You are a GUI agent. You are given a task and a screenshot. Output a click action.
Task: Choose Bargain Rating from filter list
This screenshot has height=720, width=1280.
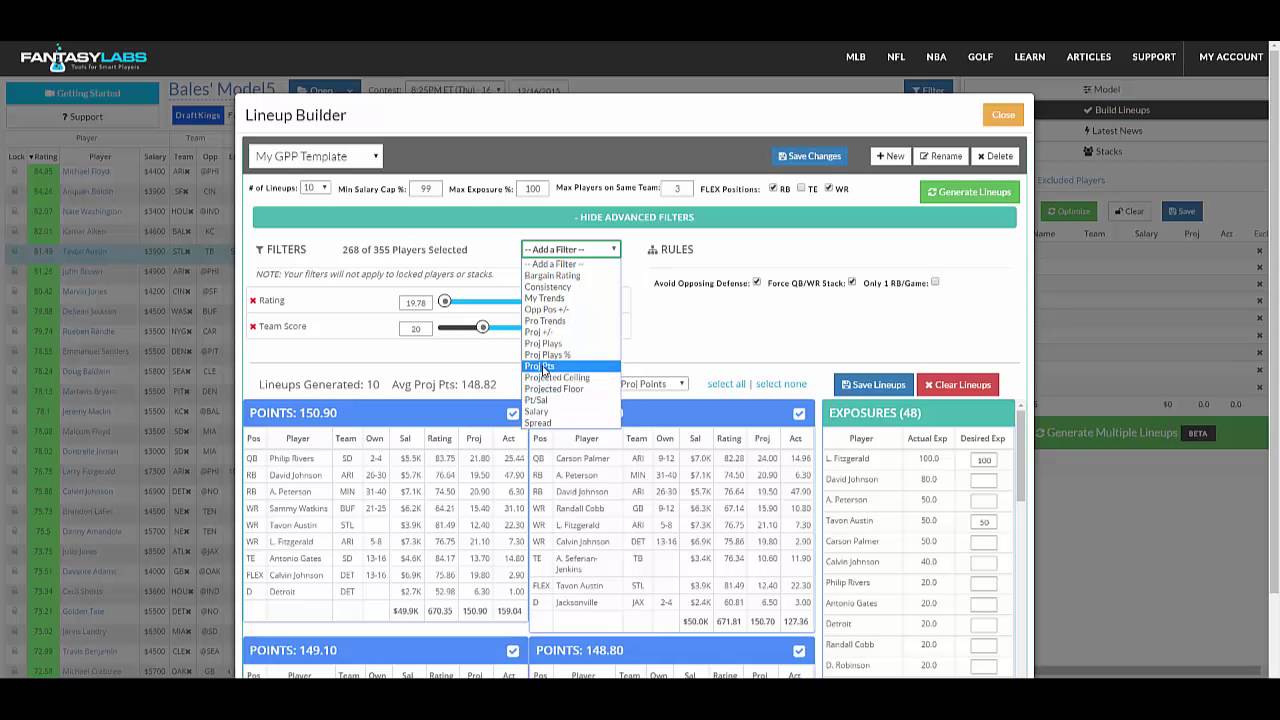(552, 275)
